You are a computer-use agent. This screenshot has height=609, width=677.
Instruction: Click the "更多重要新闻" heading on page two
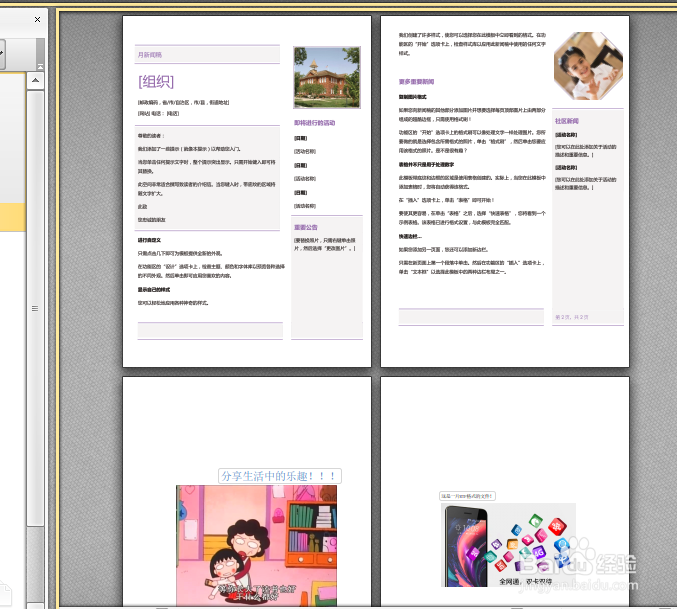416,82
